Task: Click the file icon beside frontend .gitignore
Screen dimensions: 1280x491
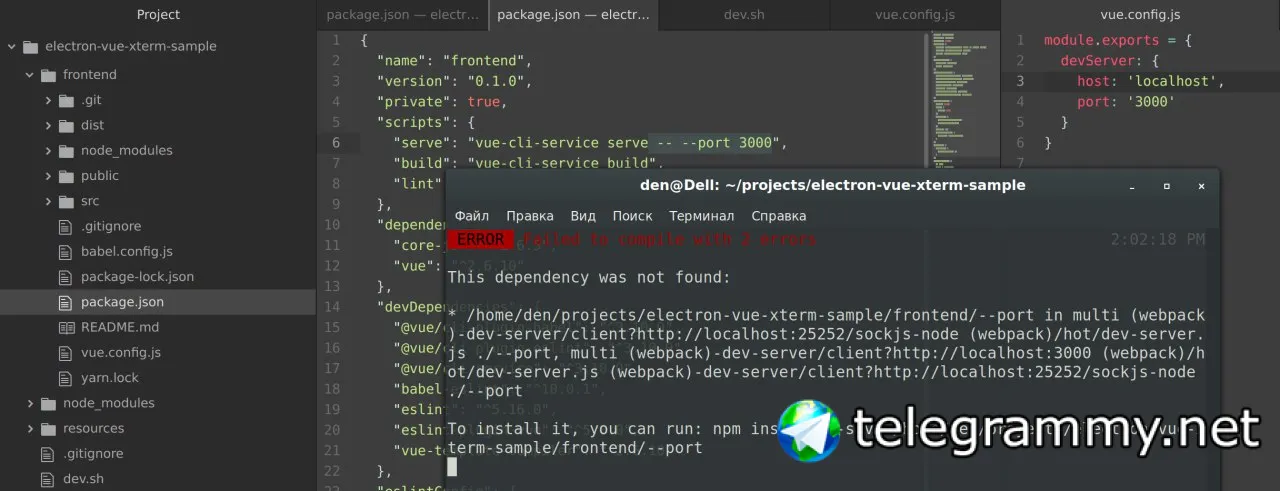Action: (x=67, y=226)
